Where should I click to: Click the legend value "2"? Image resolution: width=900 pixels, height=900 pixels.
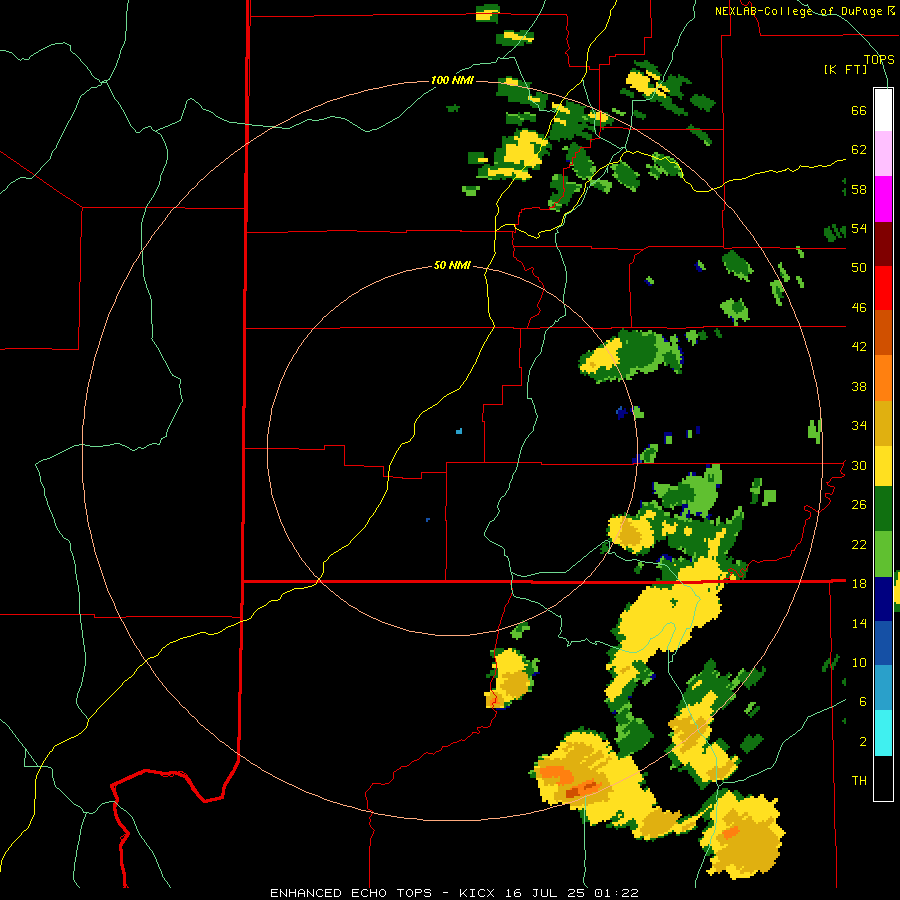point(863,742)
